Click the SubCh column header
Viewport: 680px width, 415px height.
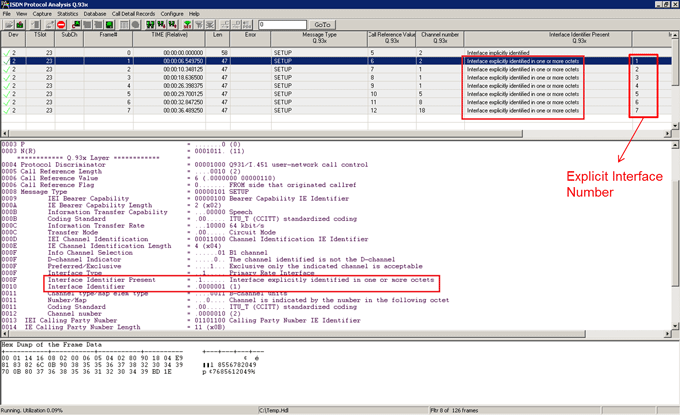69,38
